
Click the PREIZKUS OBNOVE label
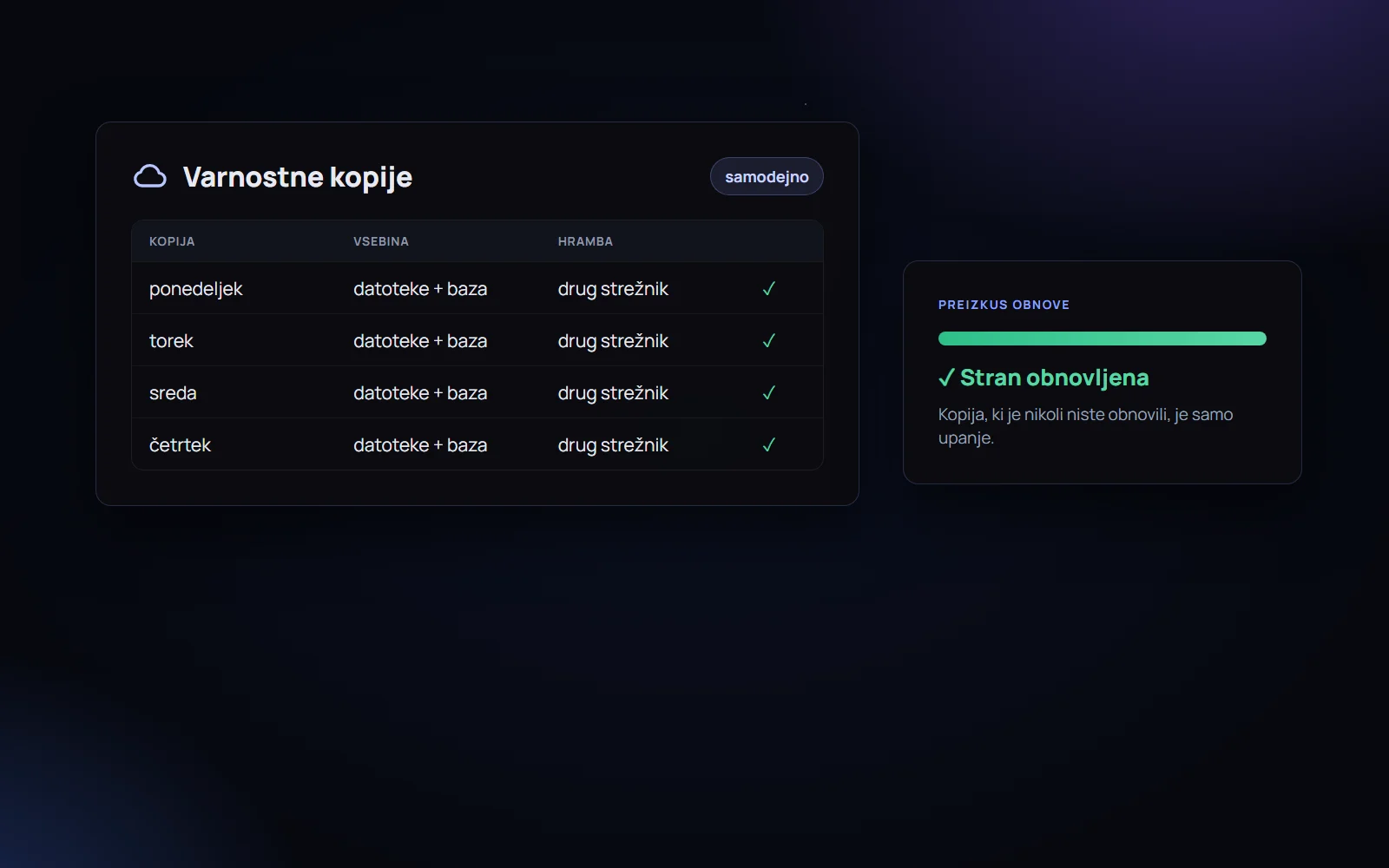coord(1004,305)
